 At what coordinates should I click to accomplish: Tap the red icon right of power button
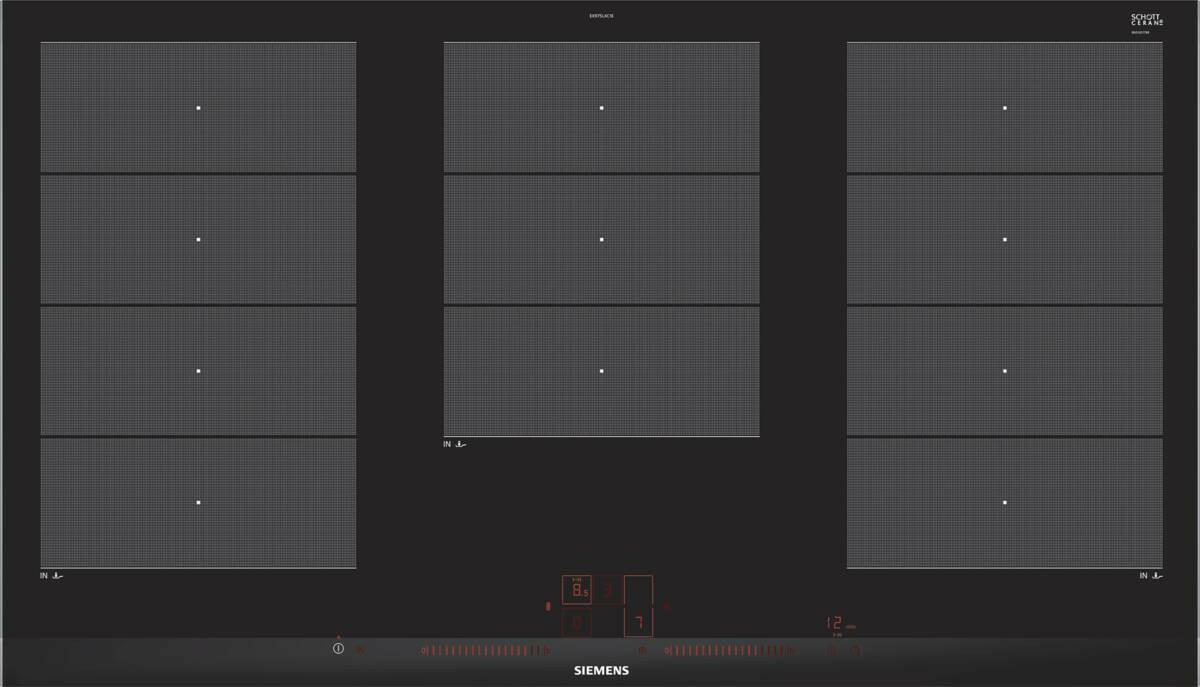click(361, 650)
